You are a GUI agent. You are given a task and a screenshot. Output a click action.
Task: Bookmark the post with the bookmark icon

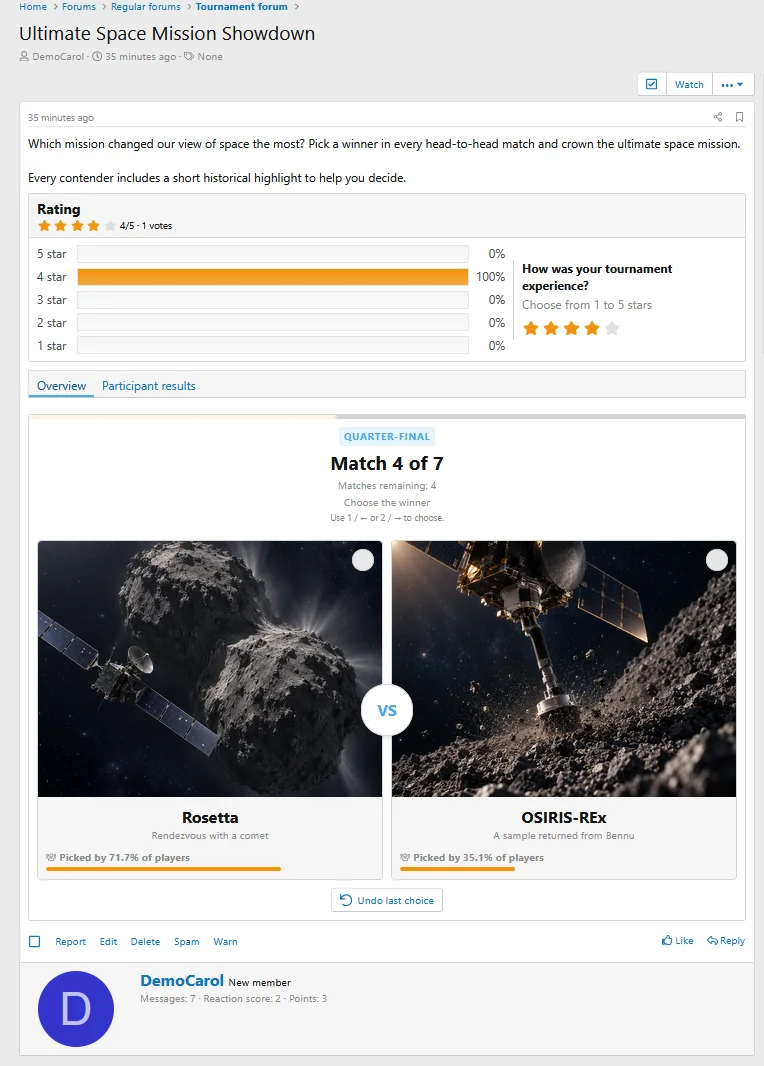(740, 117)
